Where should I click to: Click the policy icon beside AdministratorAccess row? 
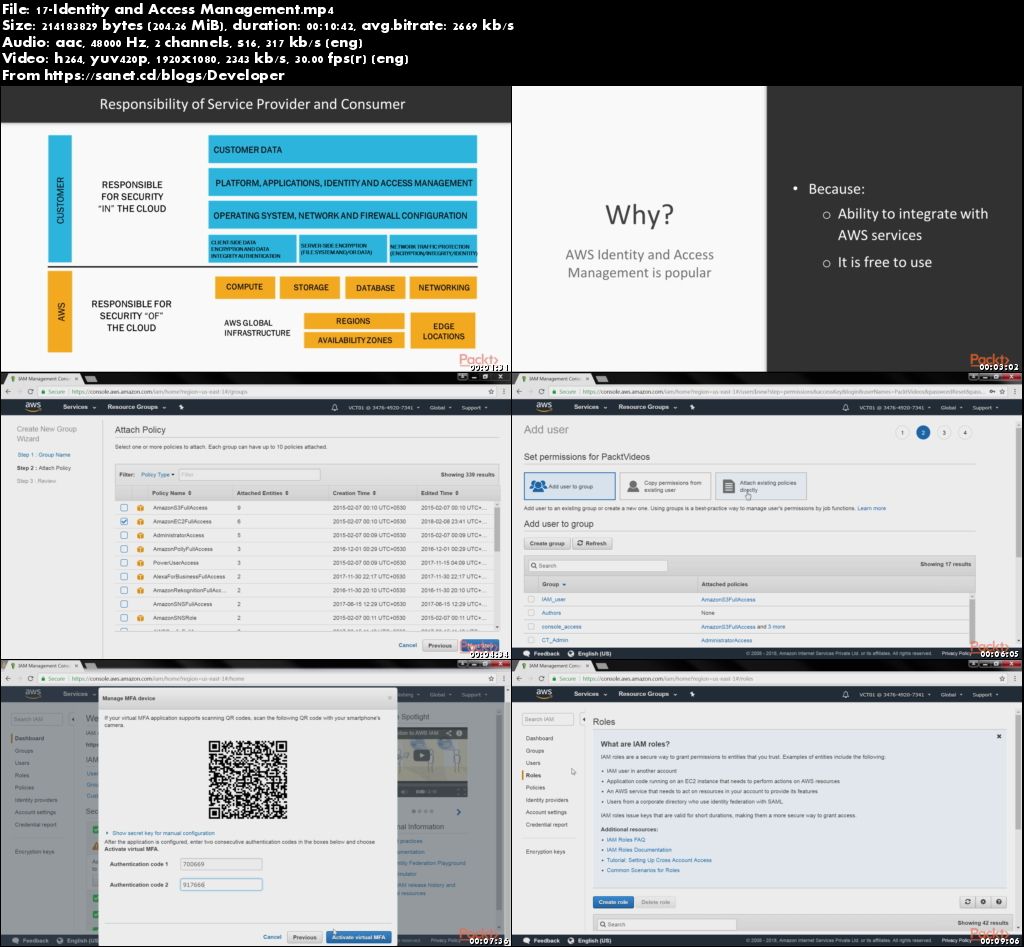(140, 535)
